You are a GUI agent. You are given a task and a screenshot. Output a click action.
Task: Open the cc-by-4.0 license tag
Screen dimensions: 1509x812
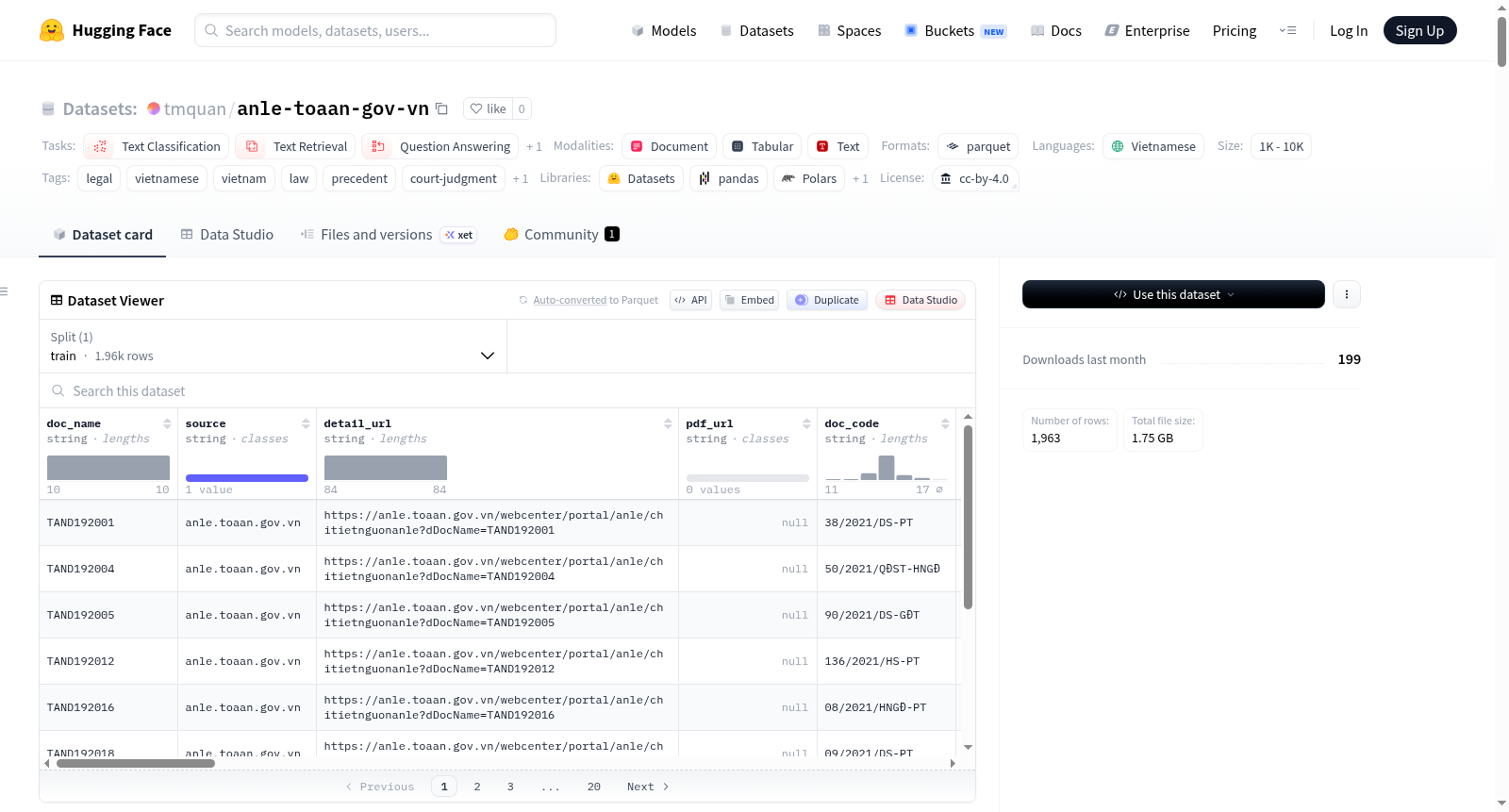tap(975, 178)
